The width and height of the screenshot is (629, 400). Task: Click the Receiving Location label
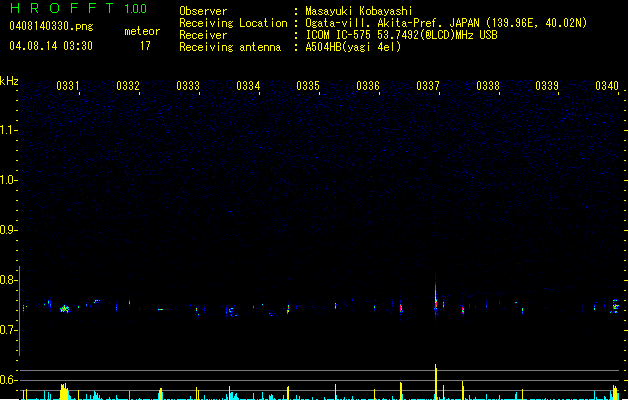pyautogui.click(x=233, y=23)
